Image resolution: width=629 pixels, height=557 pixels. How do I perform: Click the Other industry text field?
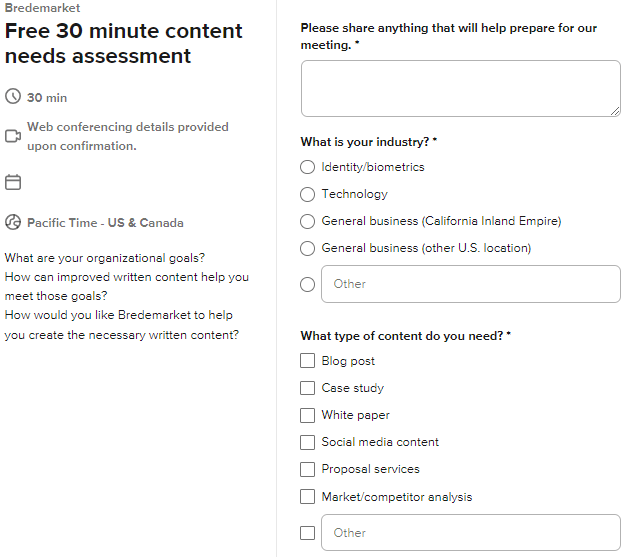470,284
